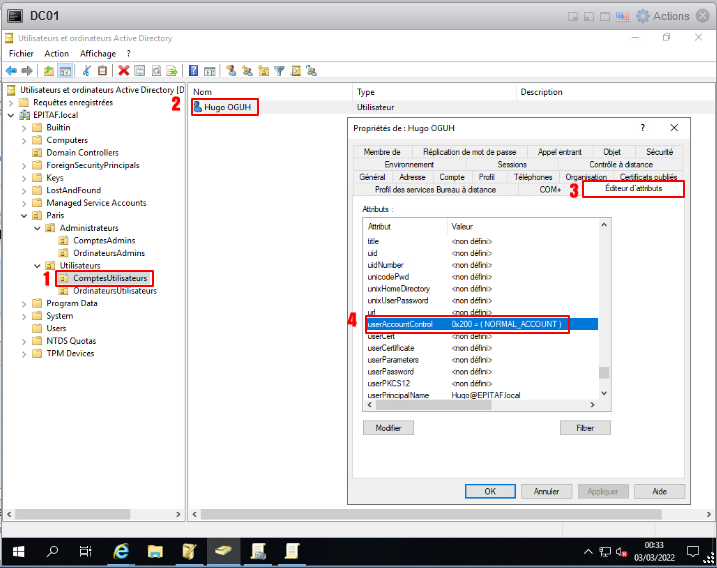
Task: Click the up-one-level folder icon
Action: [x=49, y=71]
